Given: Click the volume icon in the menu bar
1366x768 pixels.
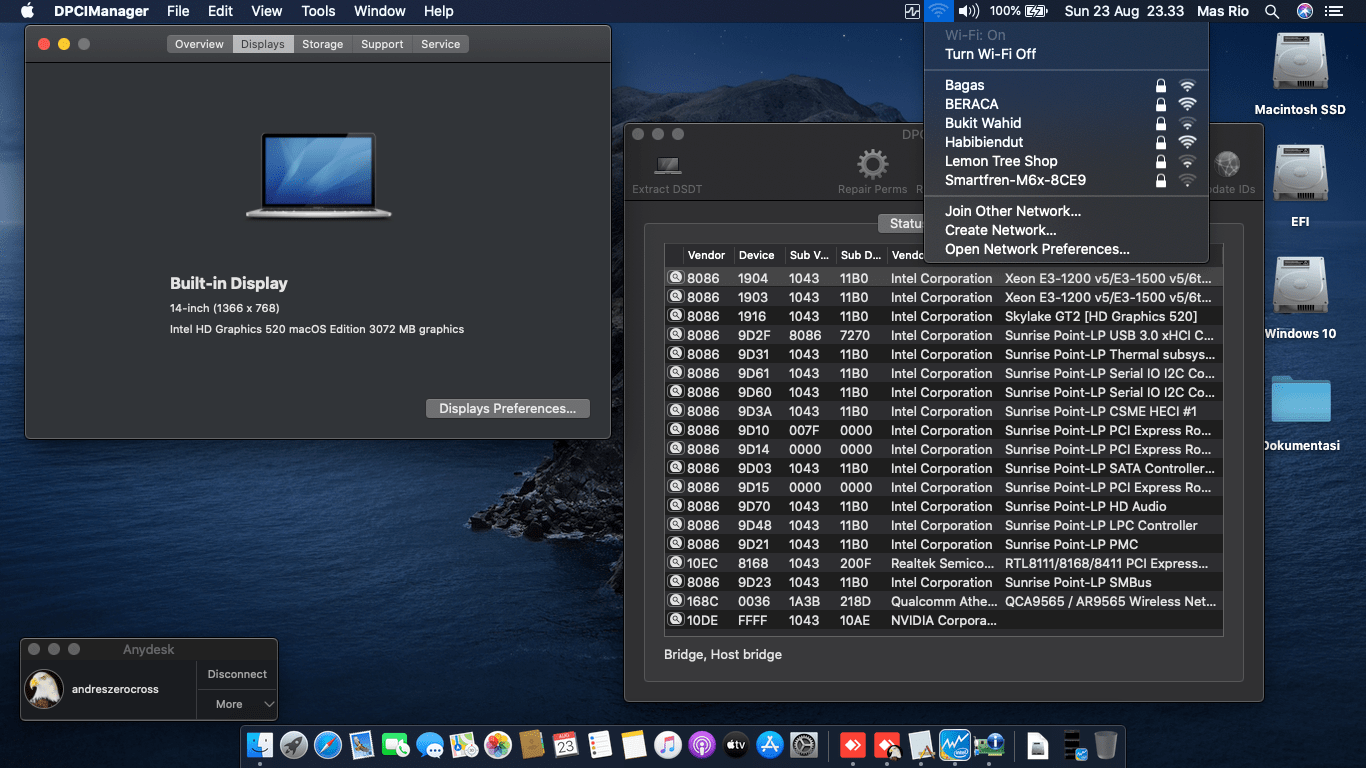Looking at the screenshot, I should tap(967, 11).
